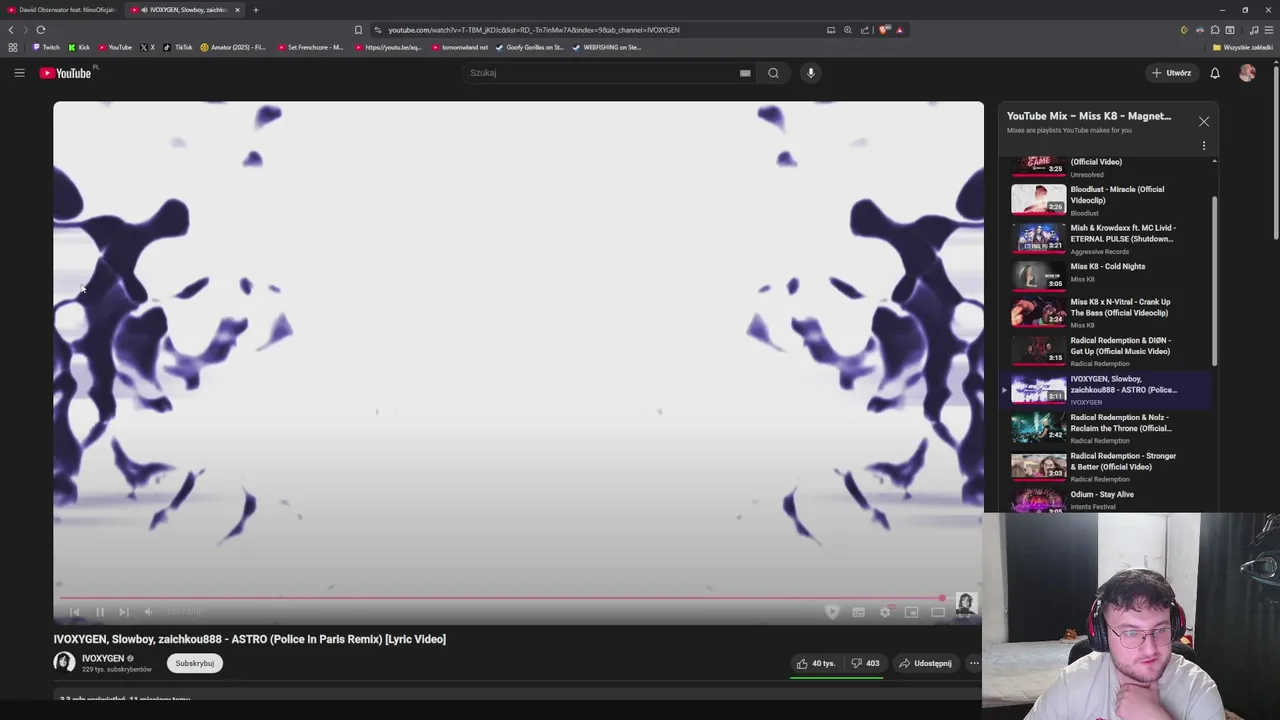
Task: Open the Twitch bookmark
Action: 46,47
